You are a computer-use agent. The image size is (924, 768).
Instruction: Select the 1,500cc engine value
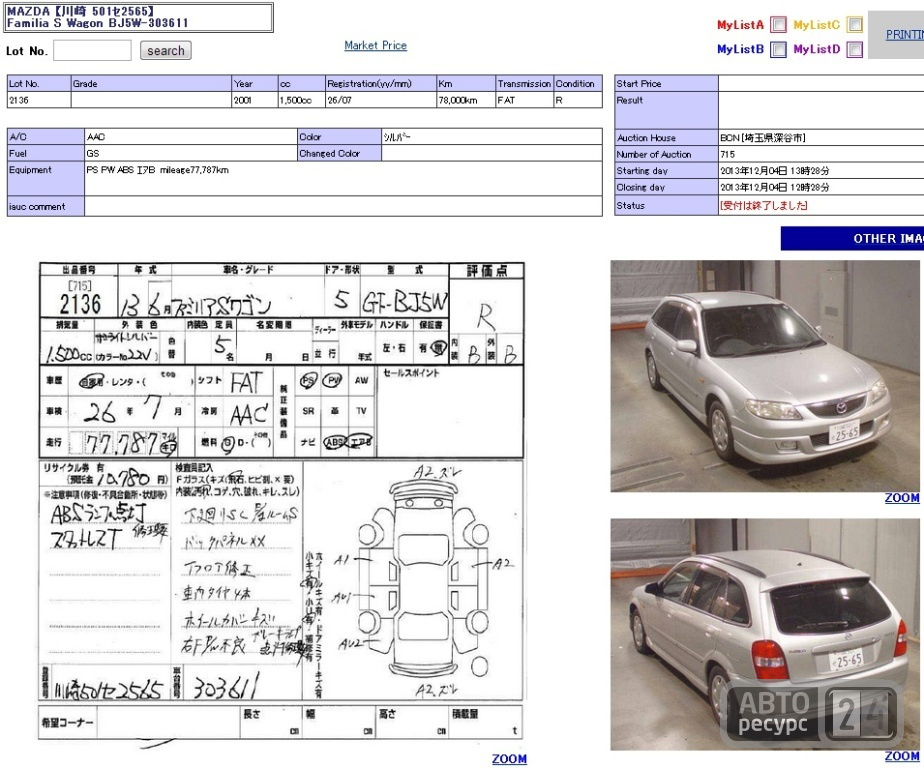pyautogui.click(x=296, y=100)
